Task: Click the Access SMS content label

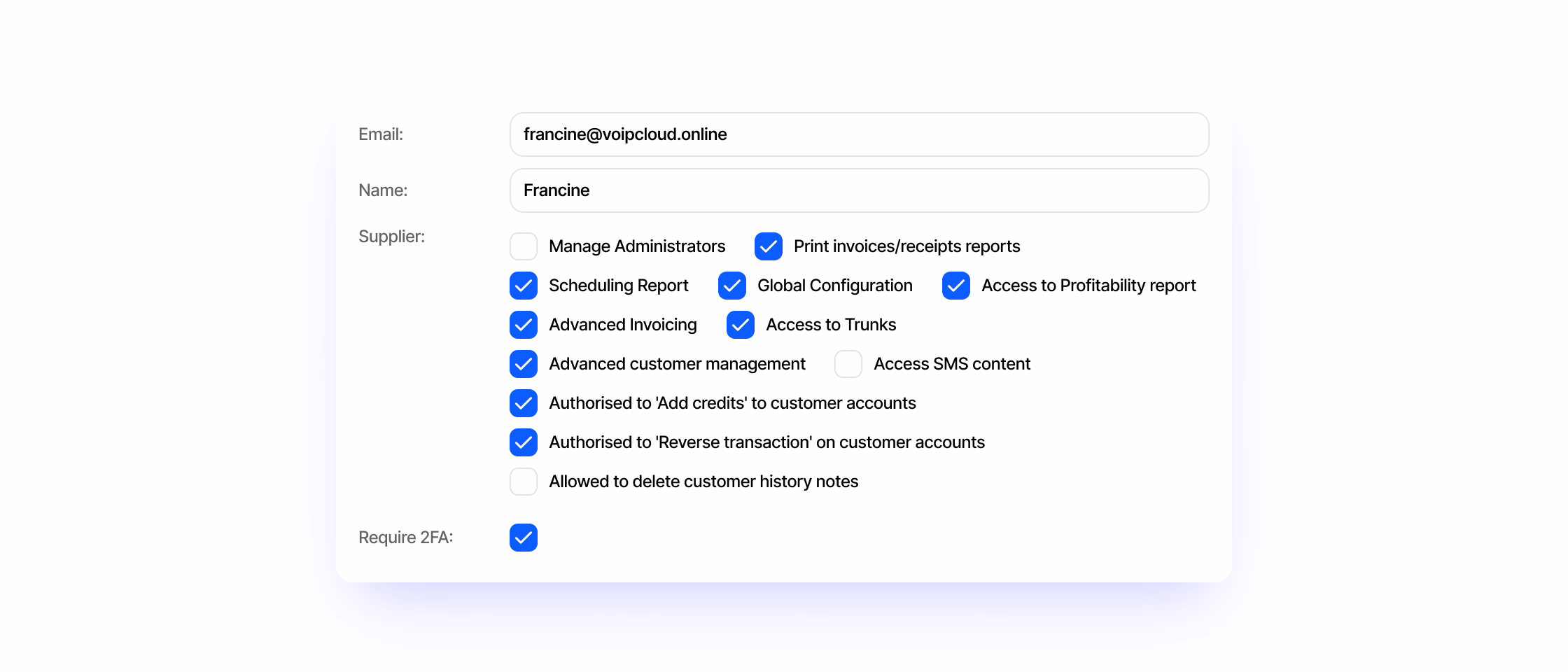Action: (x=952, y=364)
